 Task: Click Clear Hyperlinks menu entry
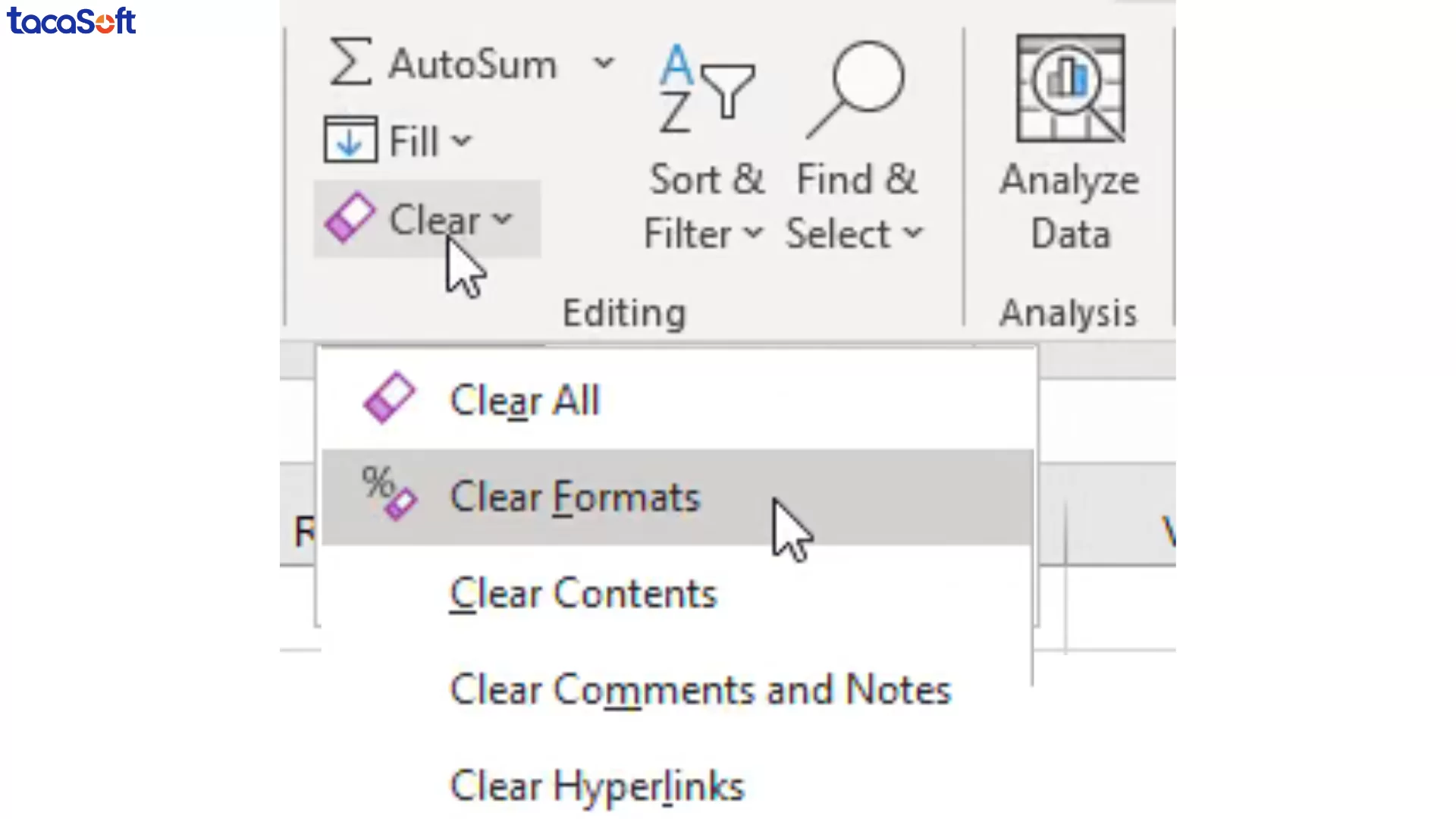click(596, 786)
